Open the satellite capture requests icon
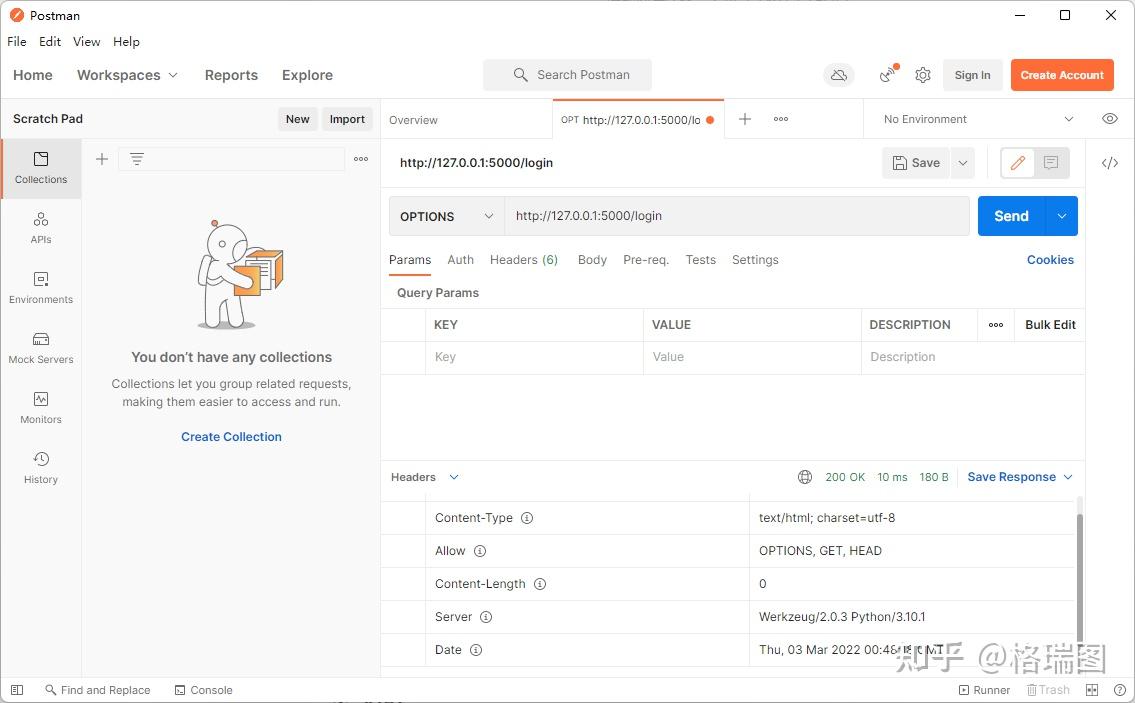The width and height of the screenshot is (1135, 703). coord(888,75)
